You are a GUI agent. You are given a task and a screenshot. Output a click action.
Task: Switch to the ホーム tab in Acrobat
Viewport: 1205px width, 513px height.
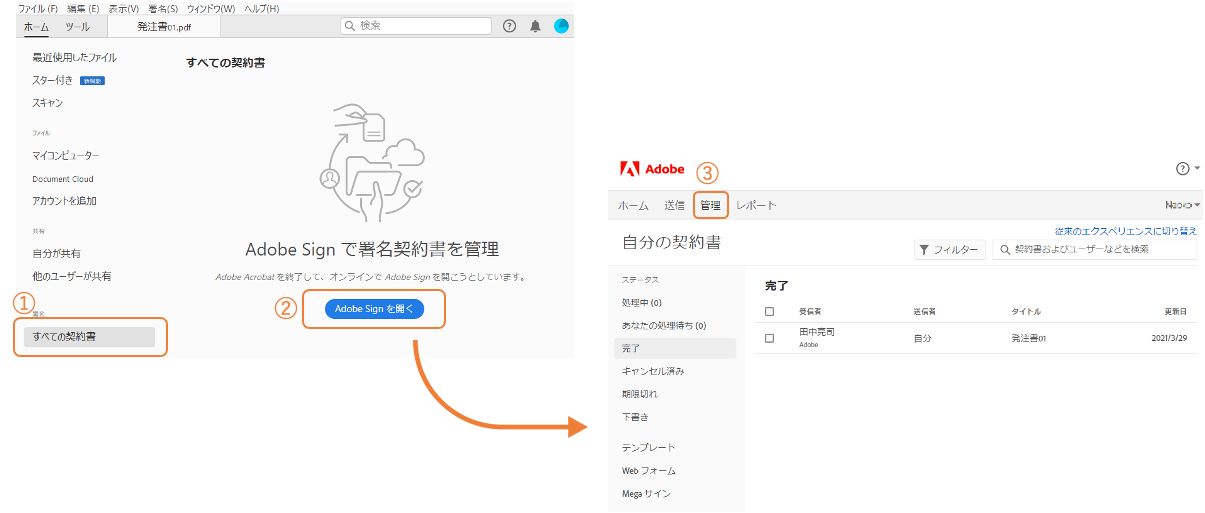pos(36,26)
